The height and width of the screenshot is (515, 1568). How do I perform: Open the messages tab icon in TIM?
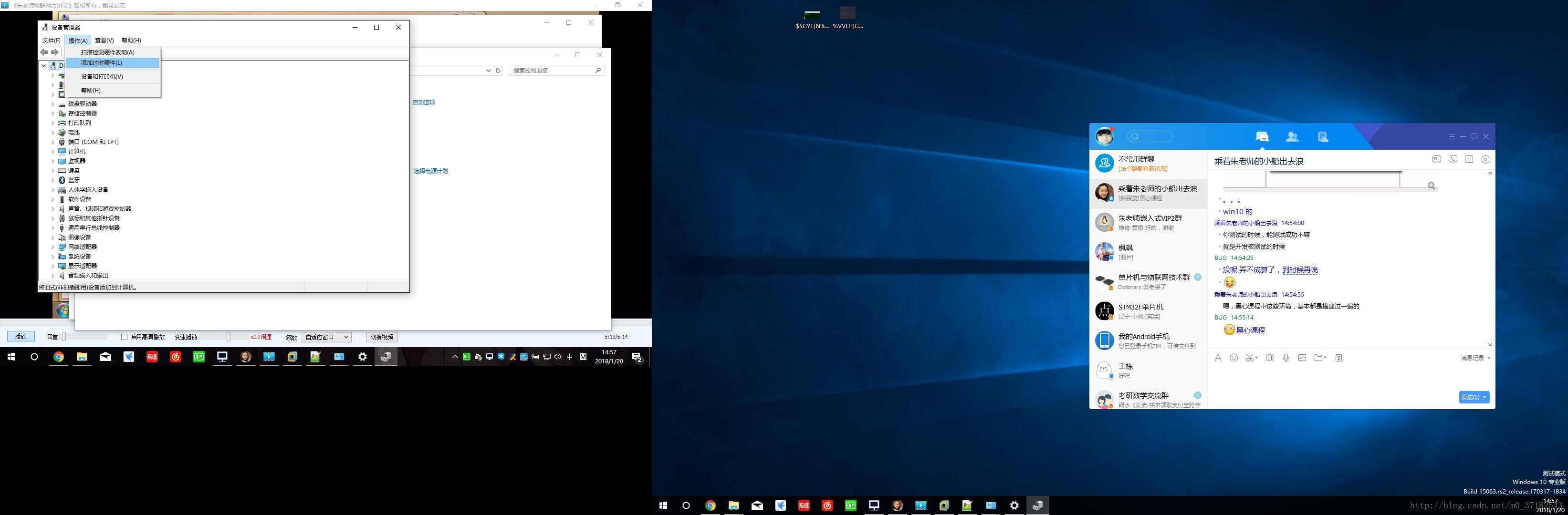click(x=1262, y=137)
